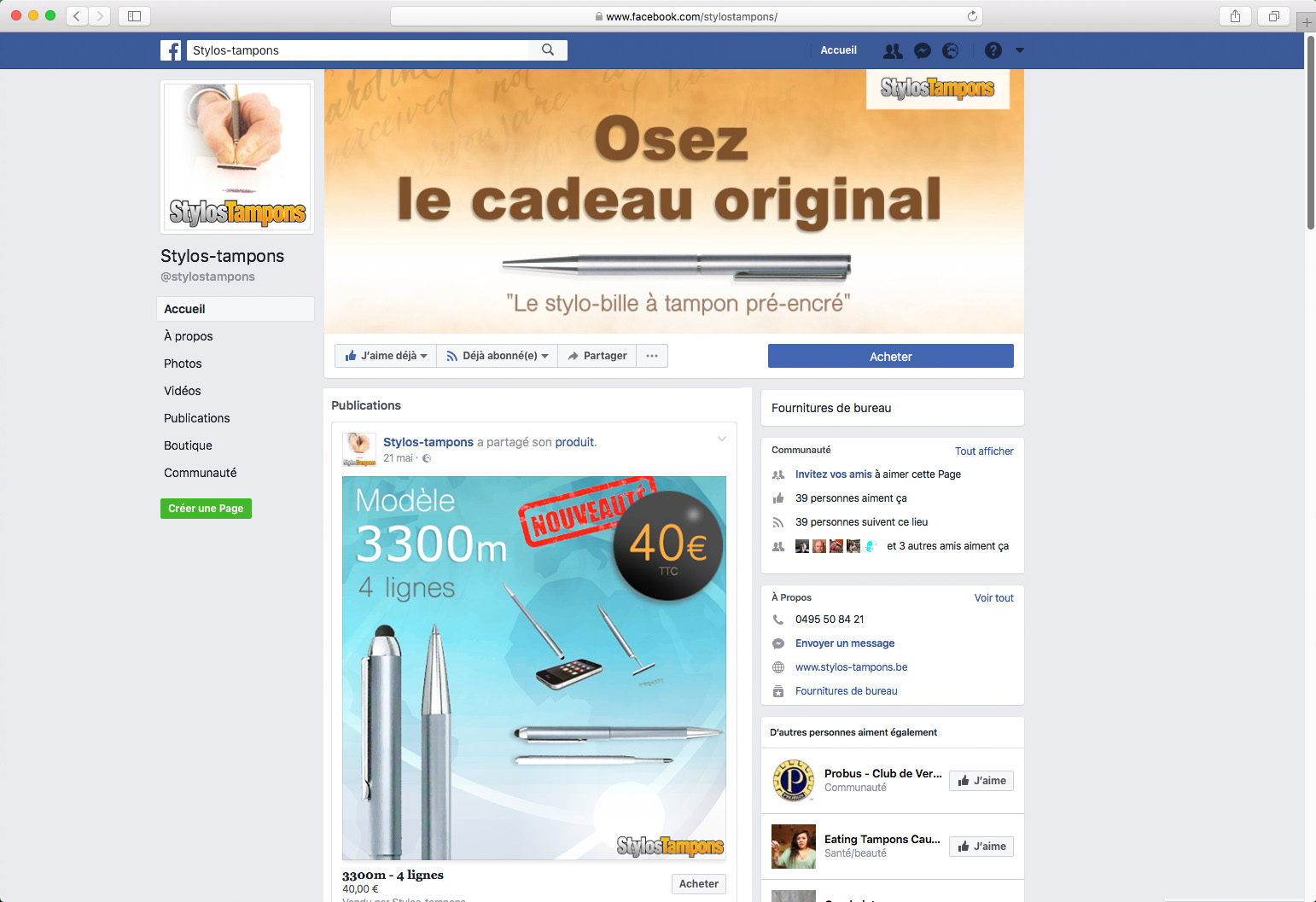Open www.stylos-tampons.be link
The height and width of the screenshot is (902, 1316).
(851, 667)
